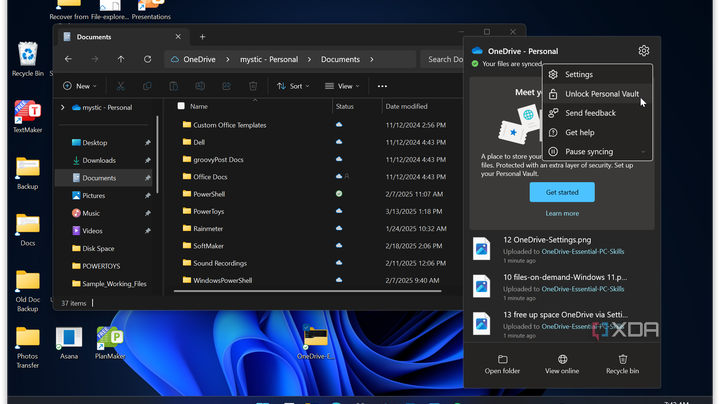The width and height of the screenshot is (720, 404).
Task: Open OneDrive-Essential-PC-Skills link under 12 OneDrive-Settings
Action: (x=583, y=252)
